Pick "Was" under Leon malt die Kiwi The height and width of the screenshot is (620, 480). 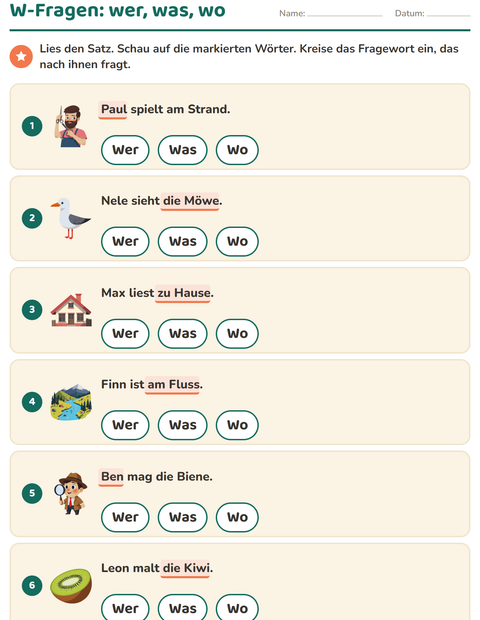[183, 608]
